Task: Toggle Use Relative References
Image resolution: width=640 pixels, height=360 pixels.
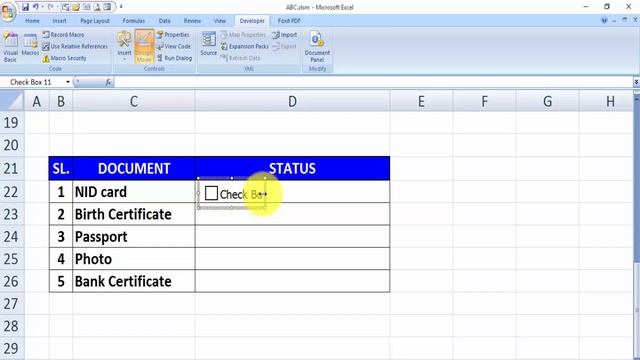Action: [x=75, y=47]
